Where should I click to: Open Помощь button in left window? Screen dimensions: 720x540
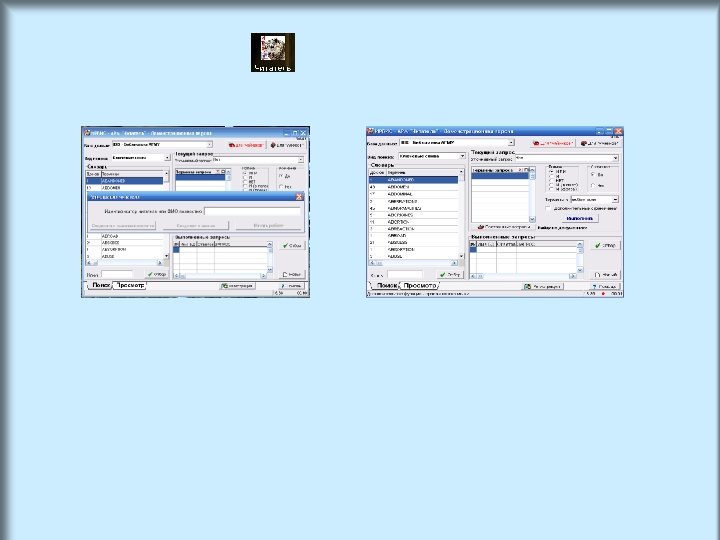[x=291, y=286]
